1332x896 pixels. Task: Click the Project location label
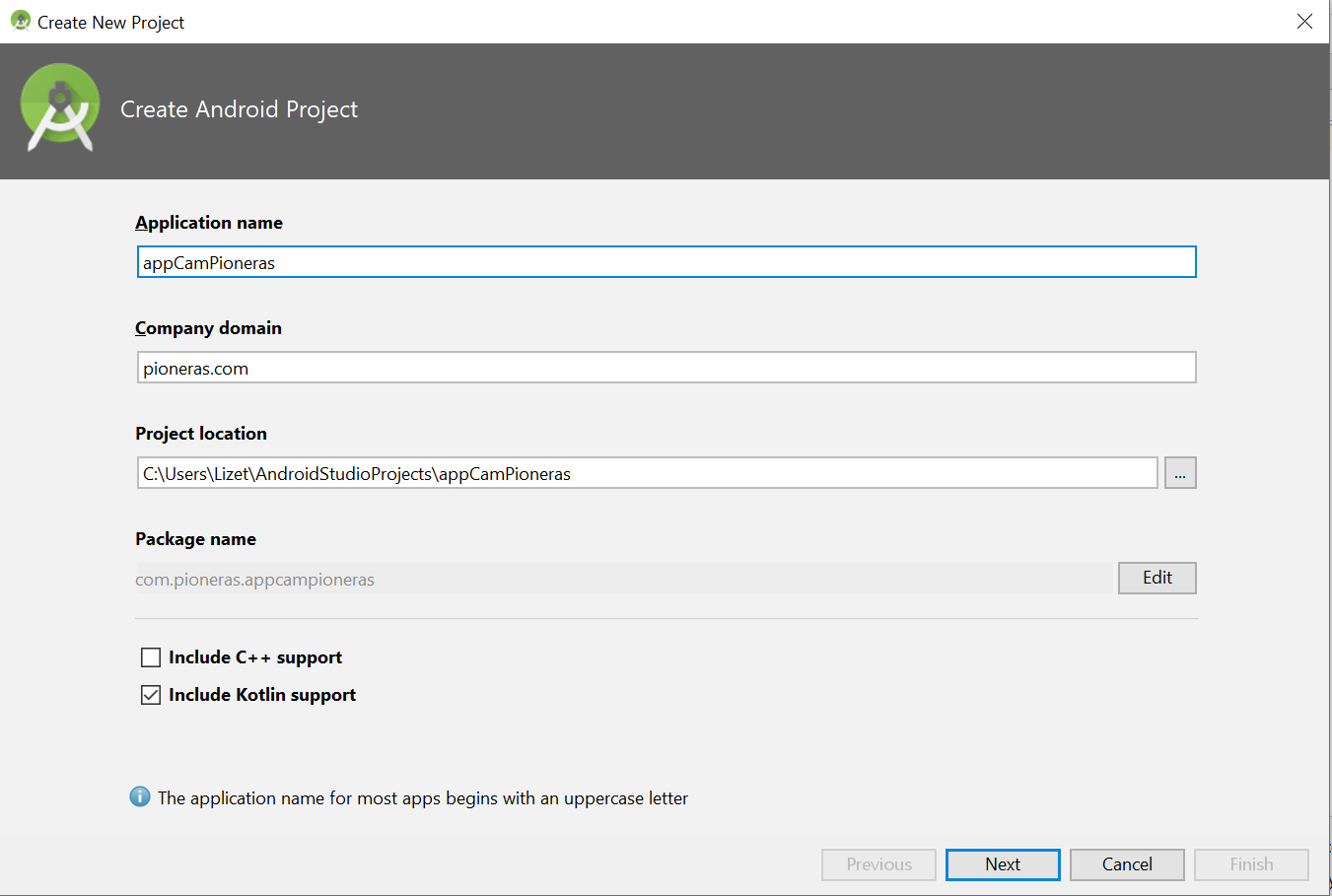201,434
